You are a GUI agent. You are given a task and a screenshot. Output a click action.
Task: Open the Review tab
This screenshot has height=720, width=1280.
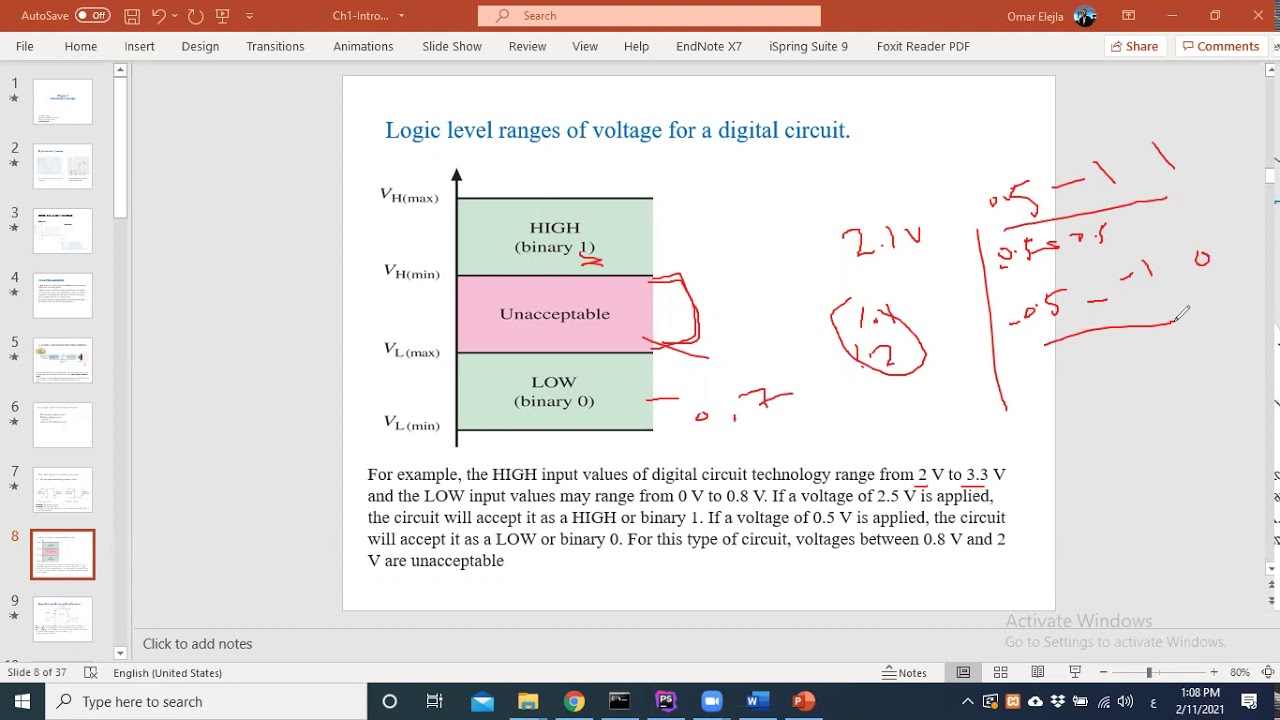coord(527,46)
